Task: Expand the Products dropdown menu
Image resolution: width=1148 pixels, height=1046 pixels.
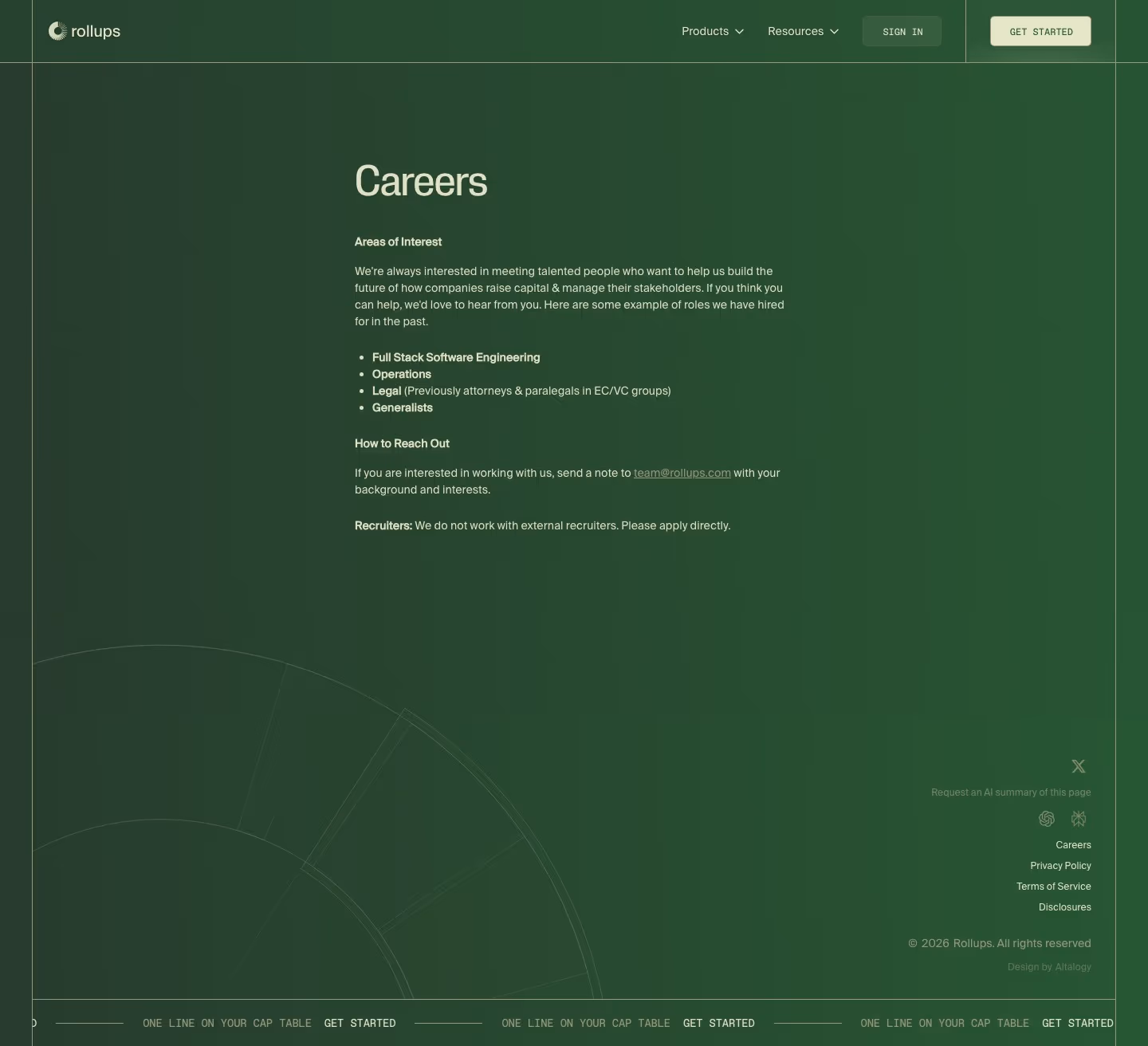Action: pyautogui.click(x=713, y=31)
